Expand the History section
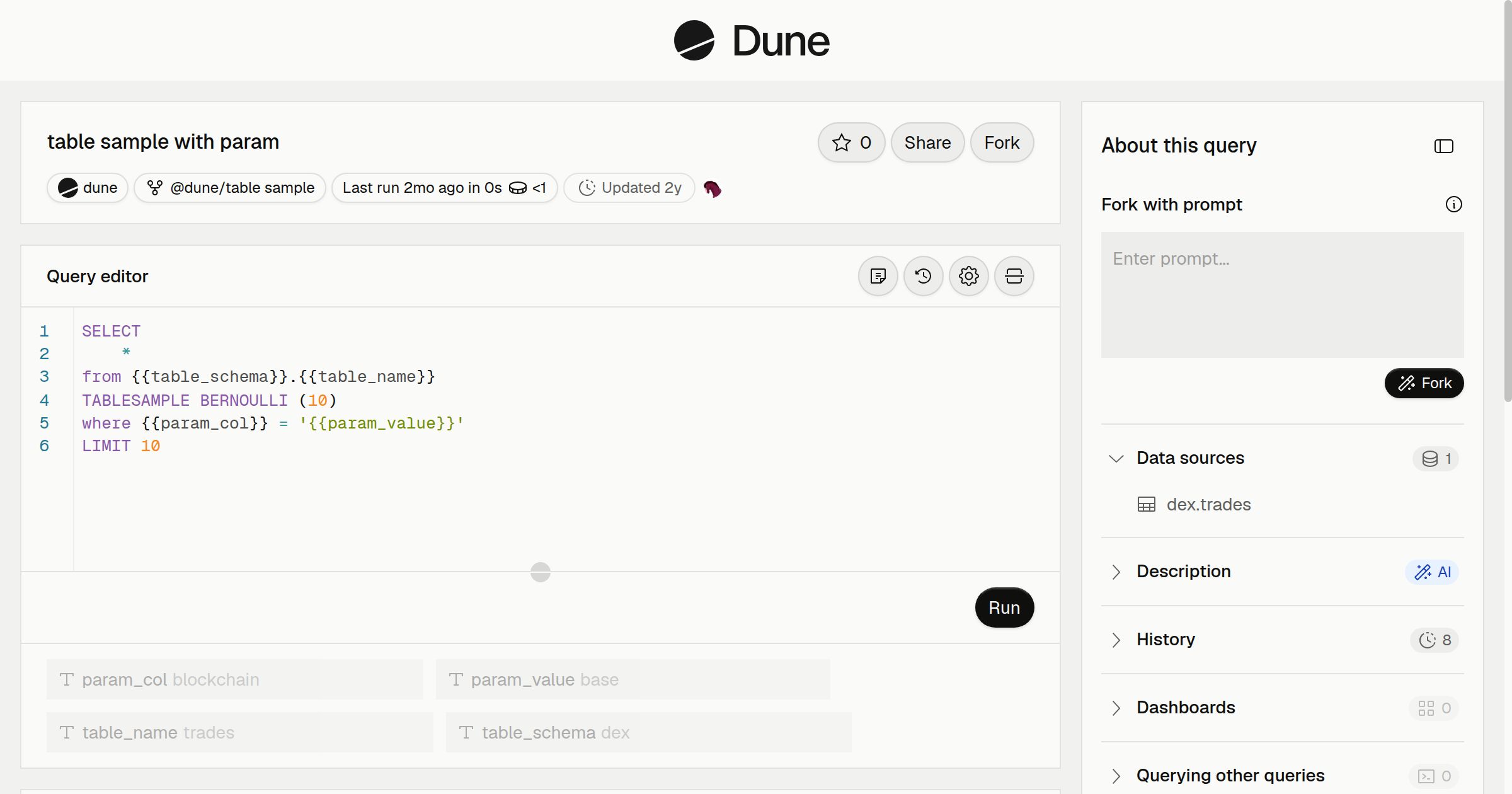1512x794 pixels. click(x=1116, y=640)
